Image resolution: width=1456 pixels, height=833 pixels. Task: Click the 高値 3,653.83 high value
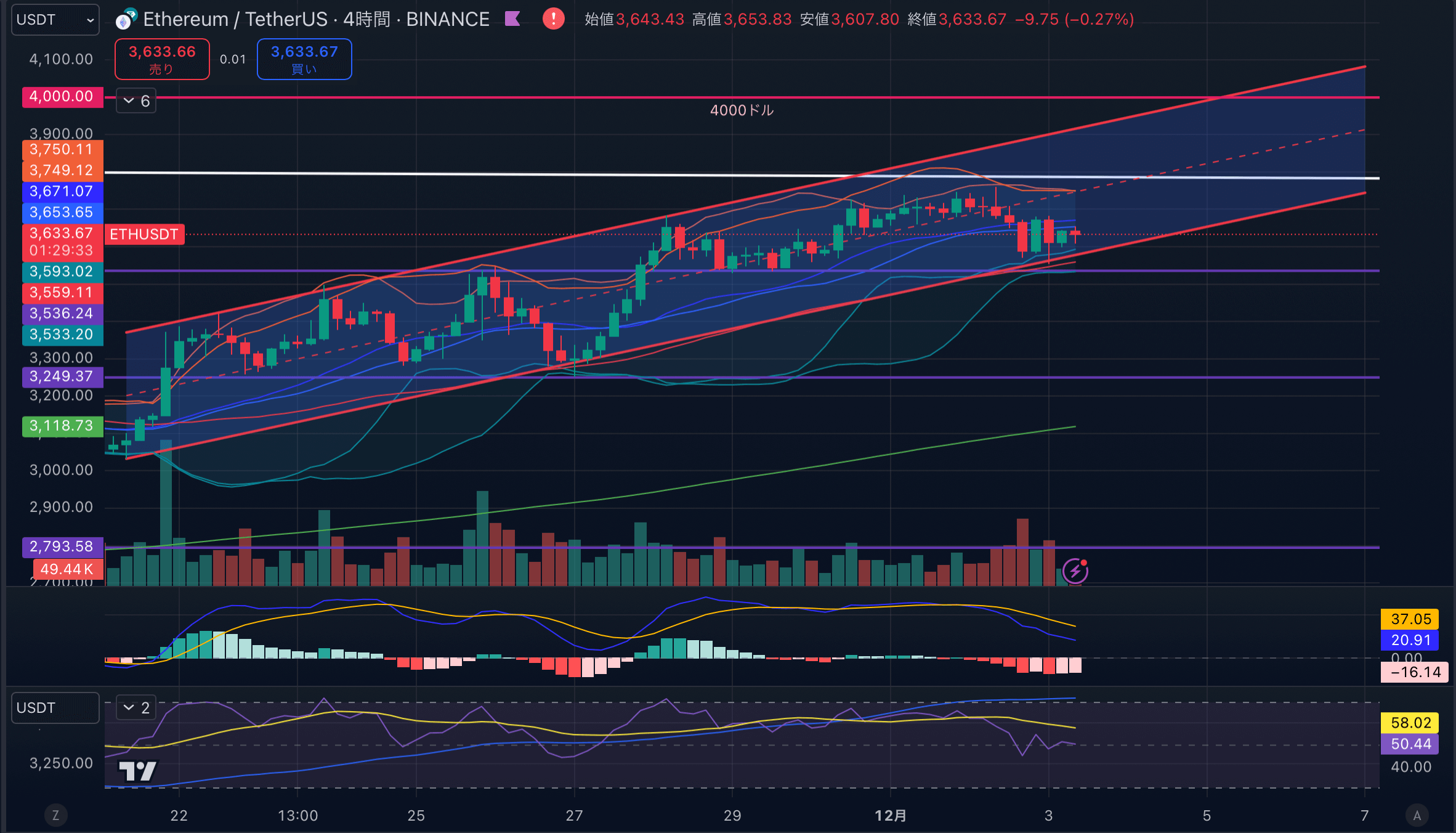pos(742,19)
